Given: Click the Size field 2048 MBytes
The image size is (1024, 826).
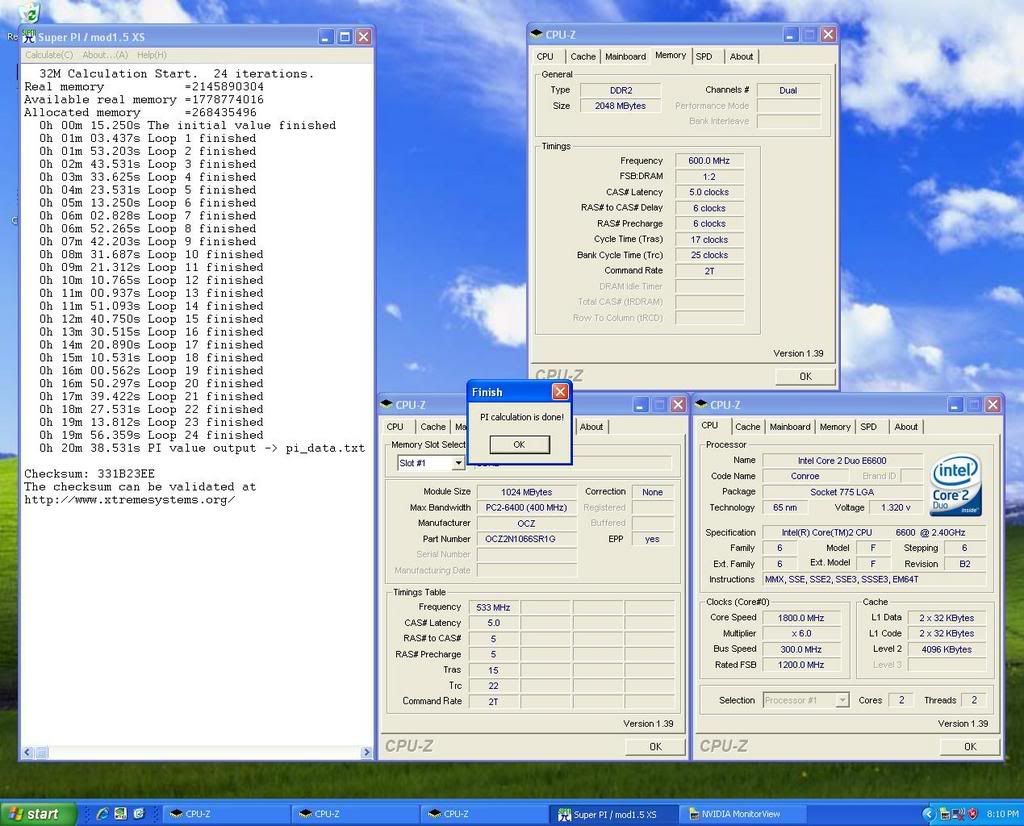Looking at the screenshot, I should pos(620,106).
